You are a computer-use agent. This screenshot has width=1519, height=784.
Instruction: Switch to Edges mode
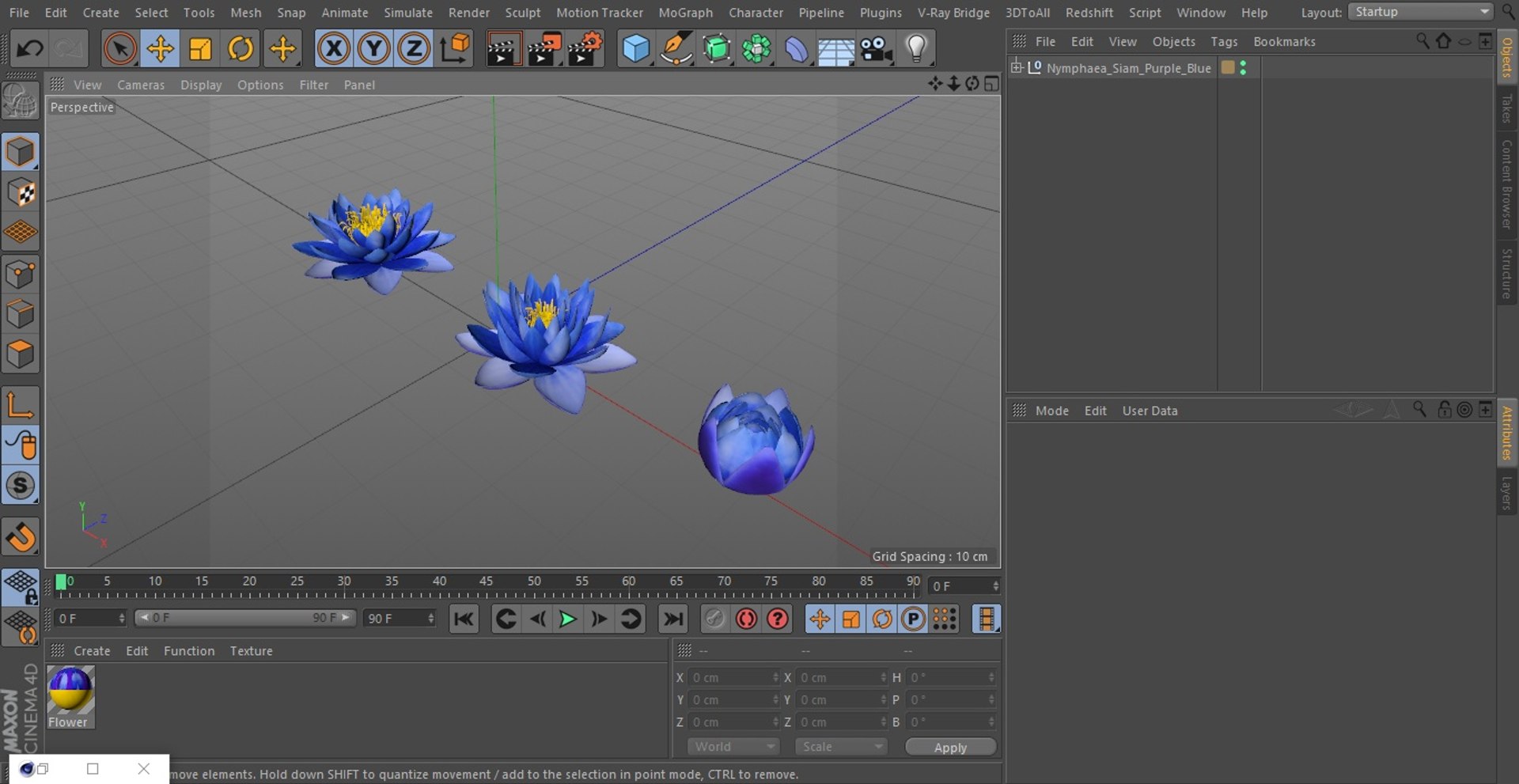[x=21, y=314]
